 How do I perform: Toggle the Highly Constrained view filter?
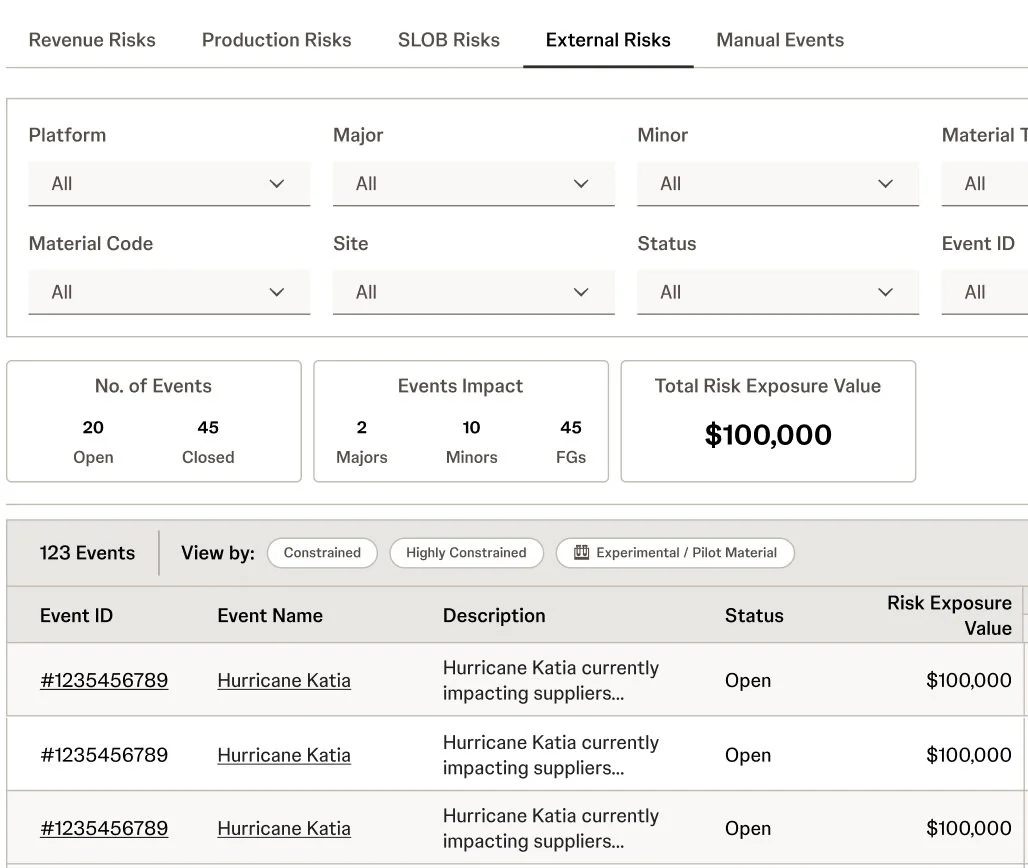pos(466,553)
